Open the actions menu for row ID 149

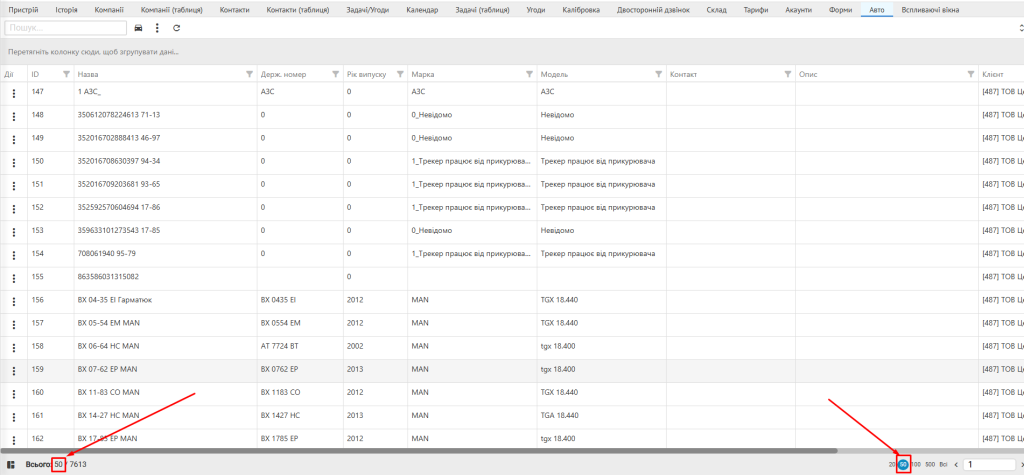pos(14,140)
